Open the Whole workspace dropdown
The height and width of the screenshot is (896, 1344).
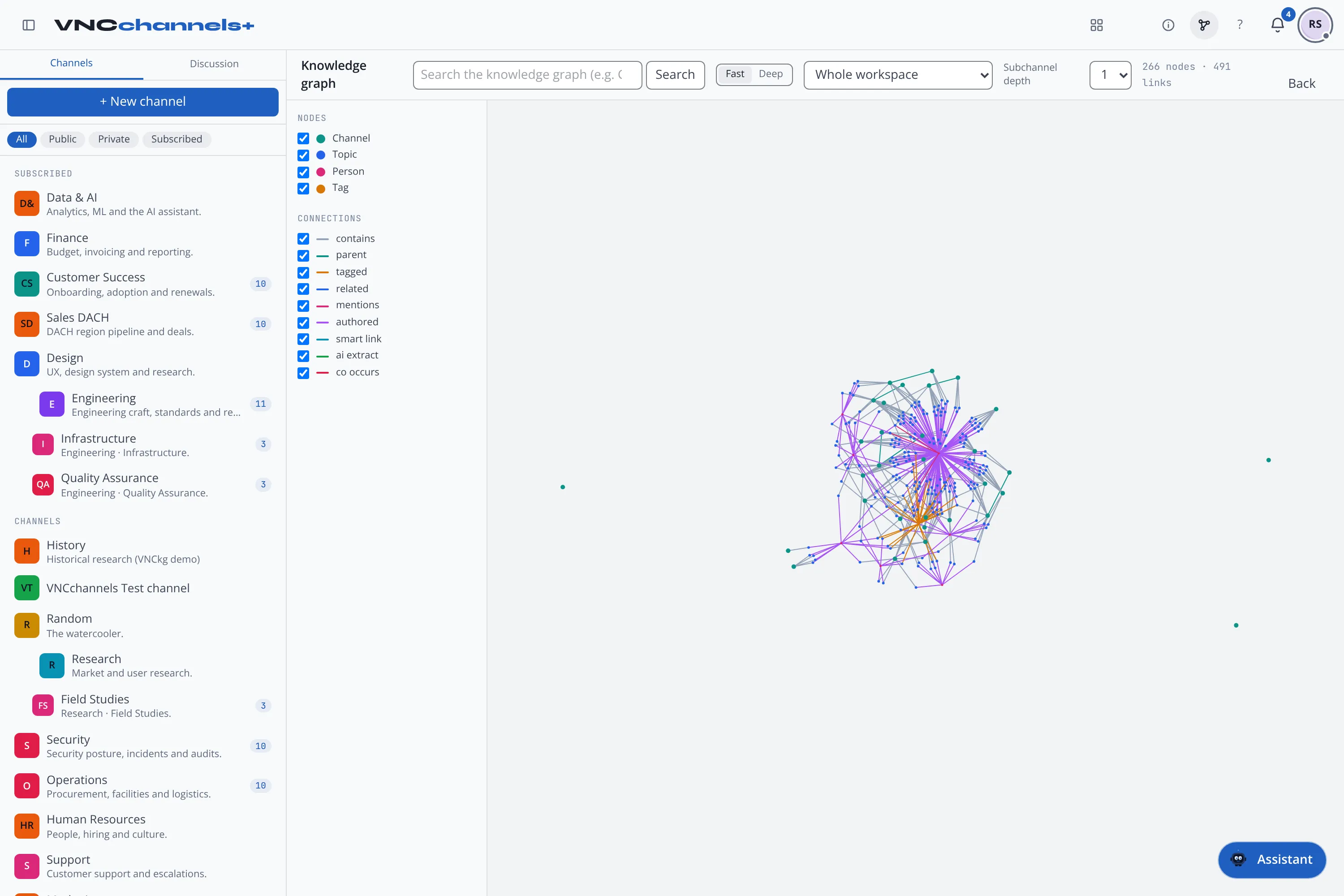[x=898, y=75]
